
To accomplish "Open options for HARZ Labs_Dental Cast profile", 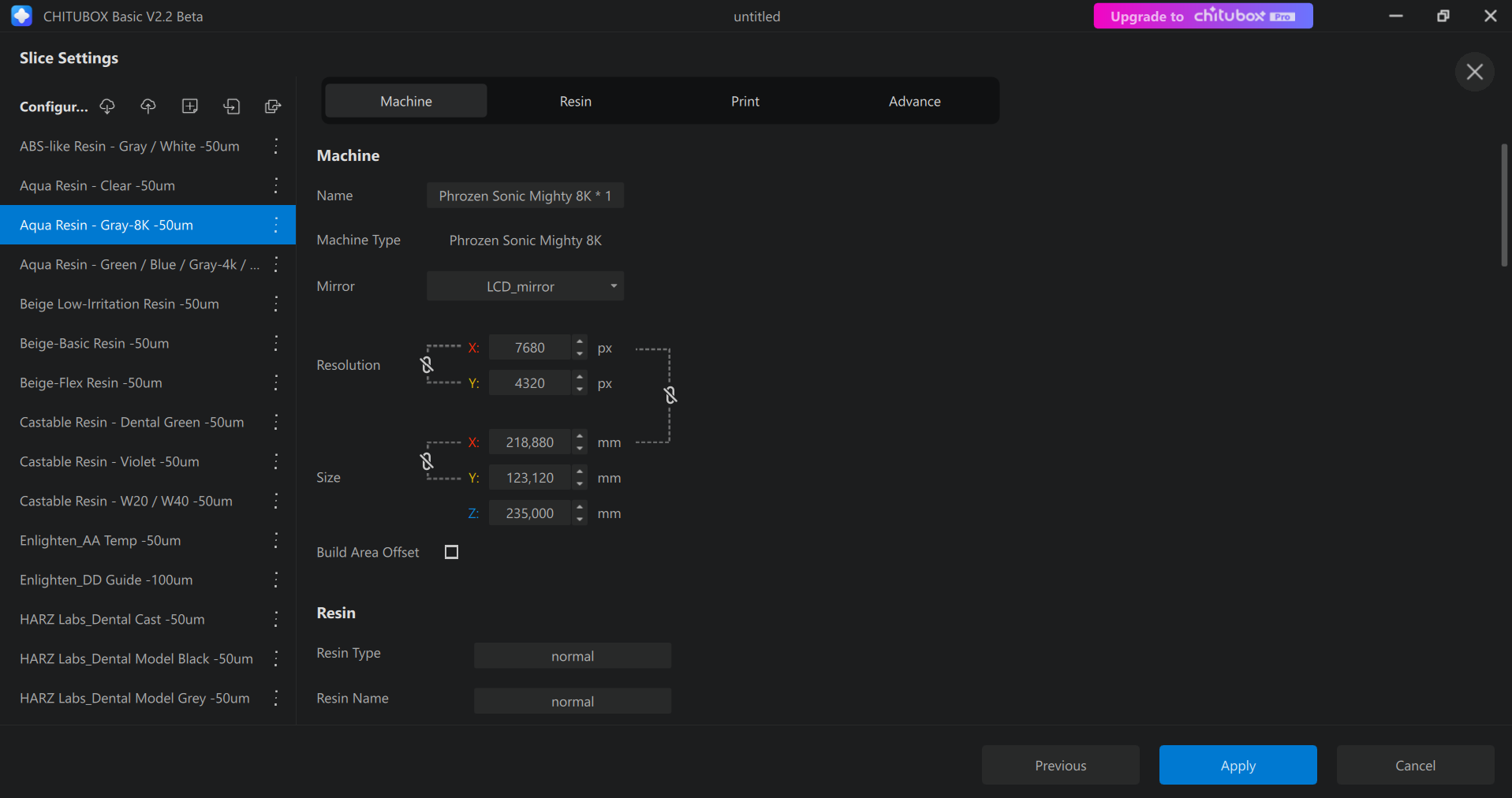I will [x=276, y=619].
